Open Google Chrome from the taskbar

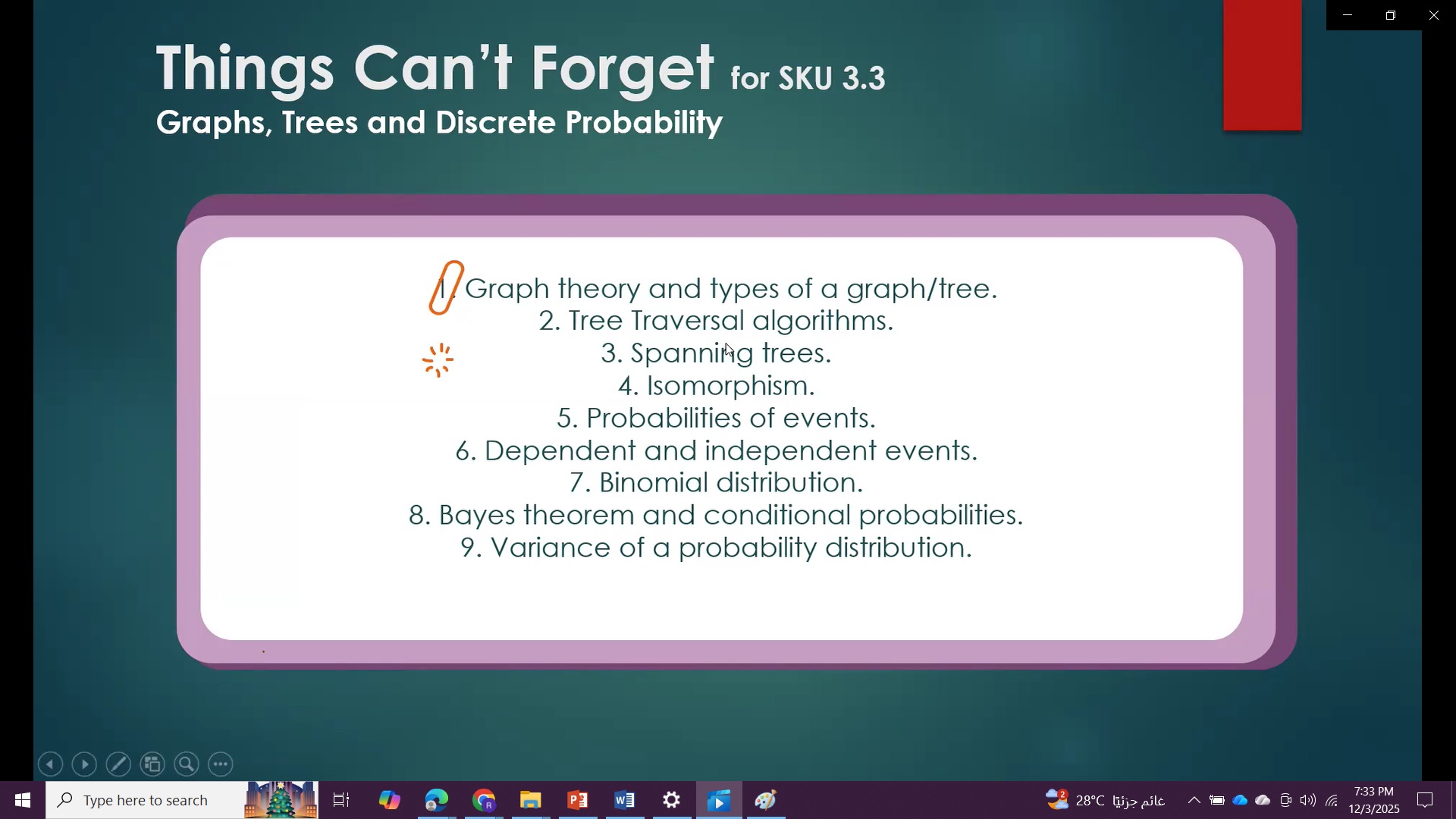(484, 800)
